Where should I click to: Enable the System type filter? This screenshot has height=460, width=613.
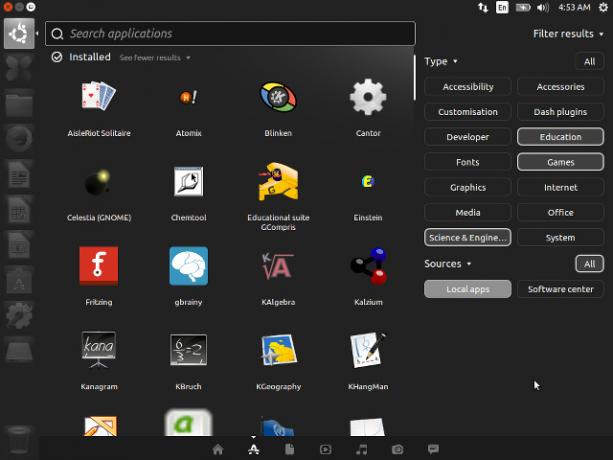pyautogui.click(x=560, y=238)
